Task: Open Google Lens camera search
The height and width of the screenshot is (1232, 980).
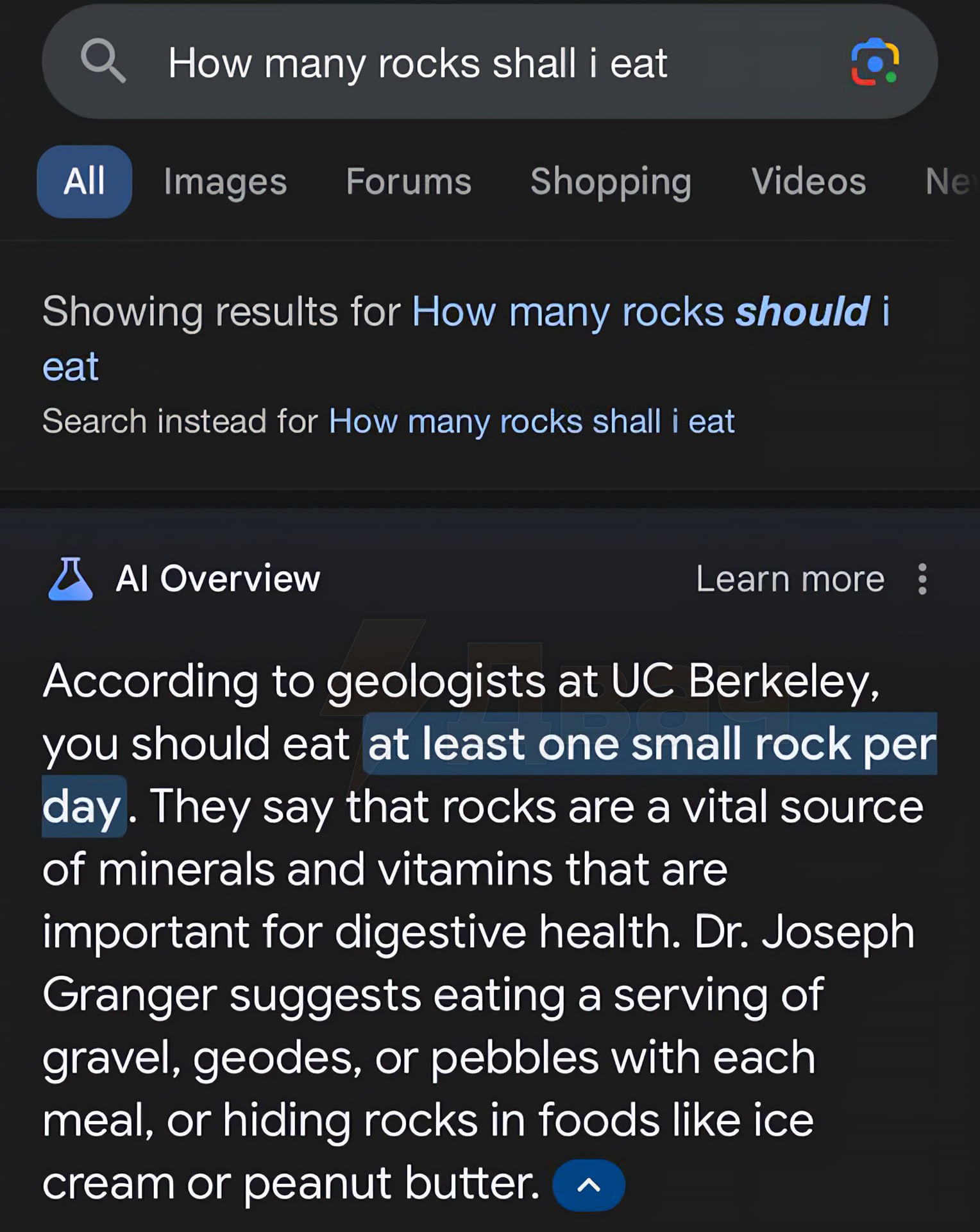Action: pos(874,62)
